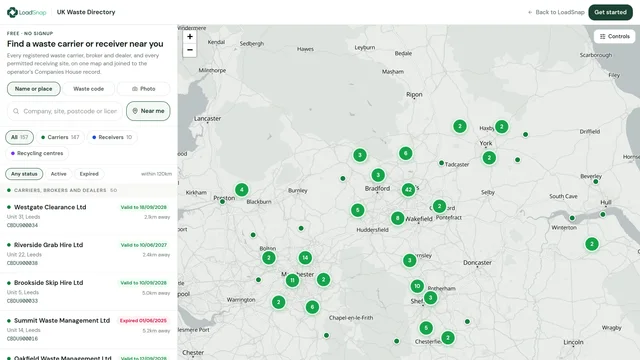Click Get started button
Viewport: 640px width, 360px height.
tap(610, 12)
